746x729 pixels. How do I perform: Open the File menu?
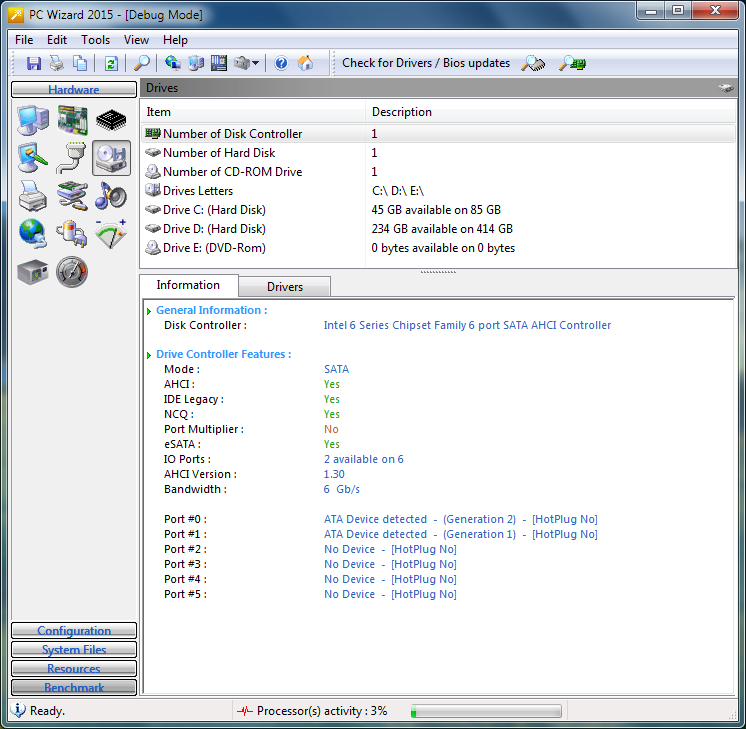pyautogui.click(x=24, y=40)
